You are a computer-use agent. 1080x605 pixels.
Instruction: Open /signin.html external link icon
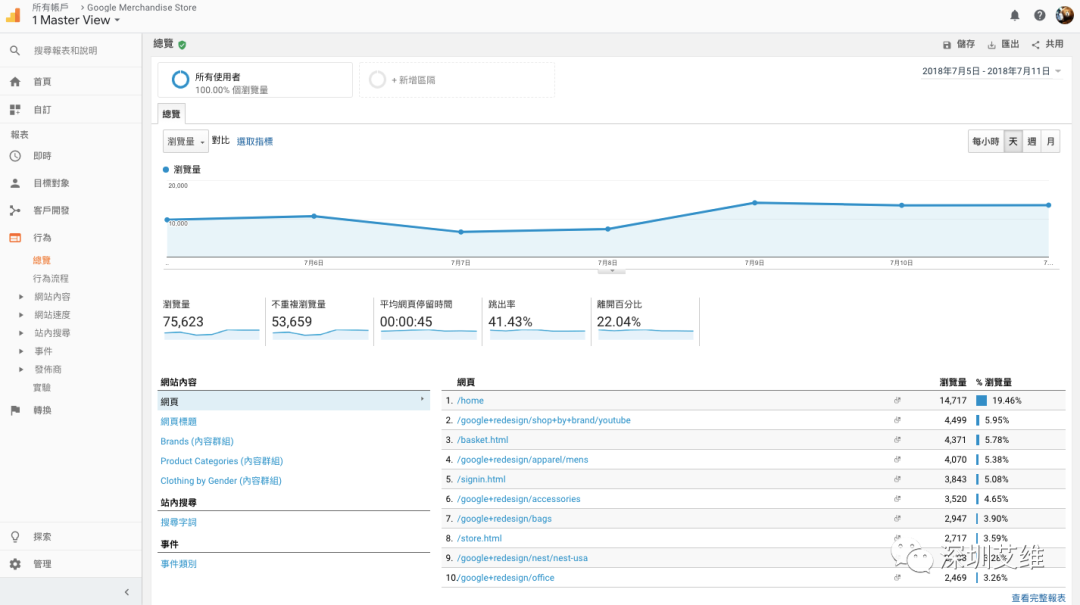(897, 479)
